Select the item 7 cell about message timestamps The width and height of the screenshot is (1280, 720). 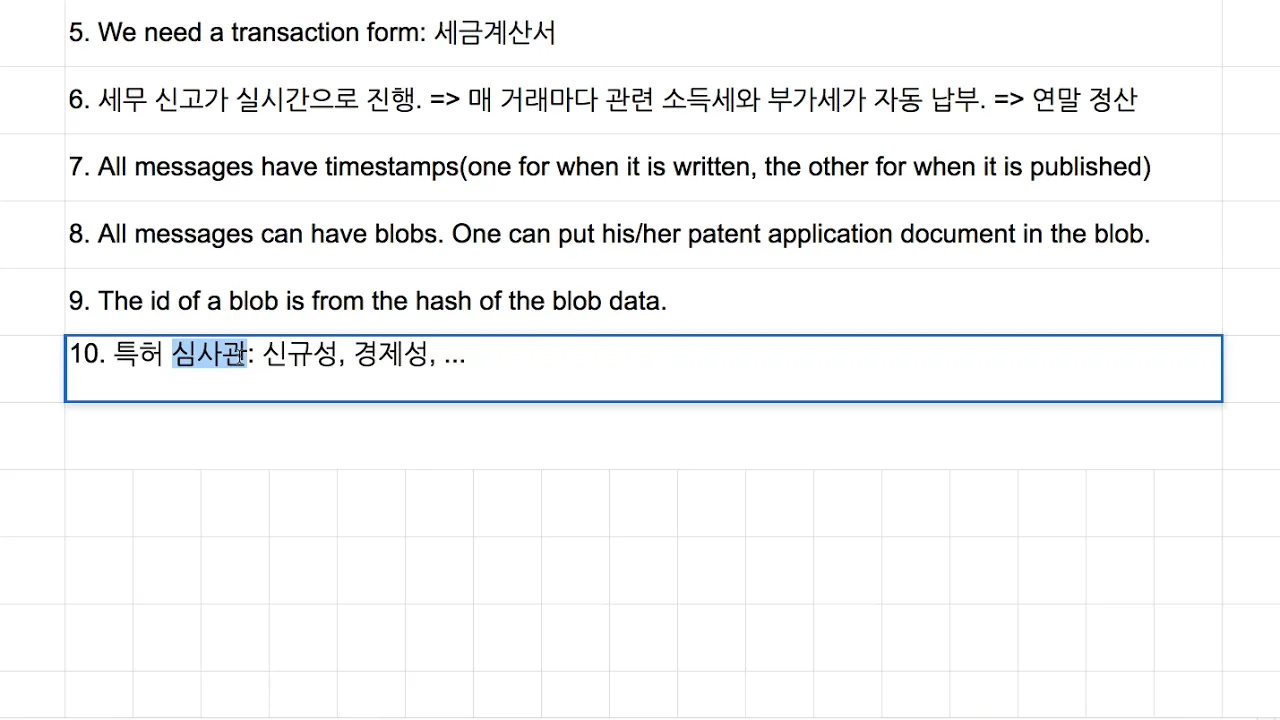[643, 167]
